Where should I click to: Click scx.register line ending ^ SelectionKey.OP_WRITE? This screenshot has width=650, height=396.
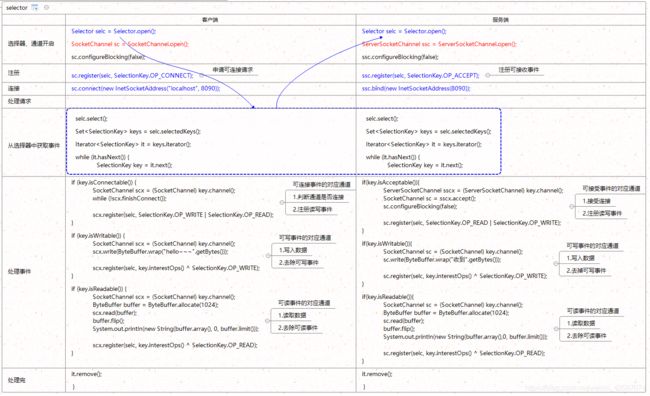pos(176,268)
